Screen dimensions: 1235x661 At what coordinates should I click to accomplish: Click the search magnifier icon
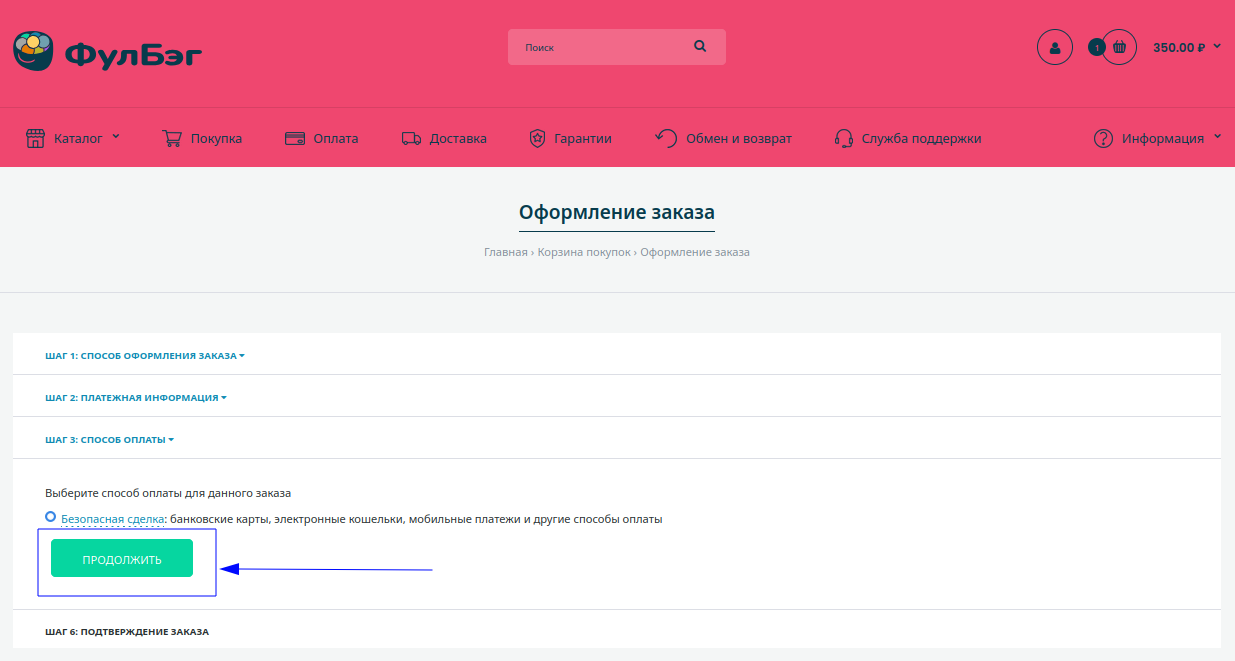coord(700,46)
